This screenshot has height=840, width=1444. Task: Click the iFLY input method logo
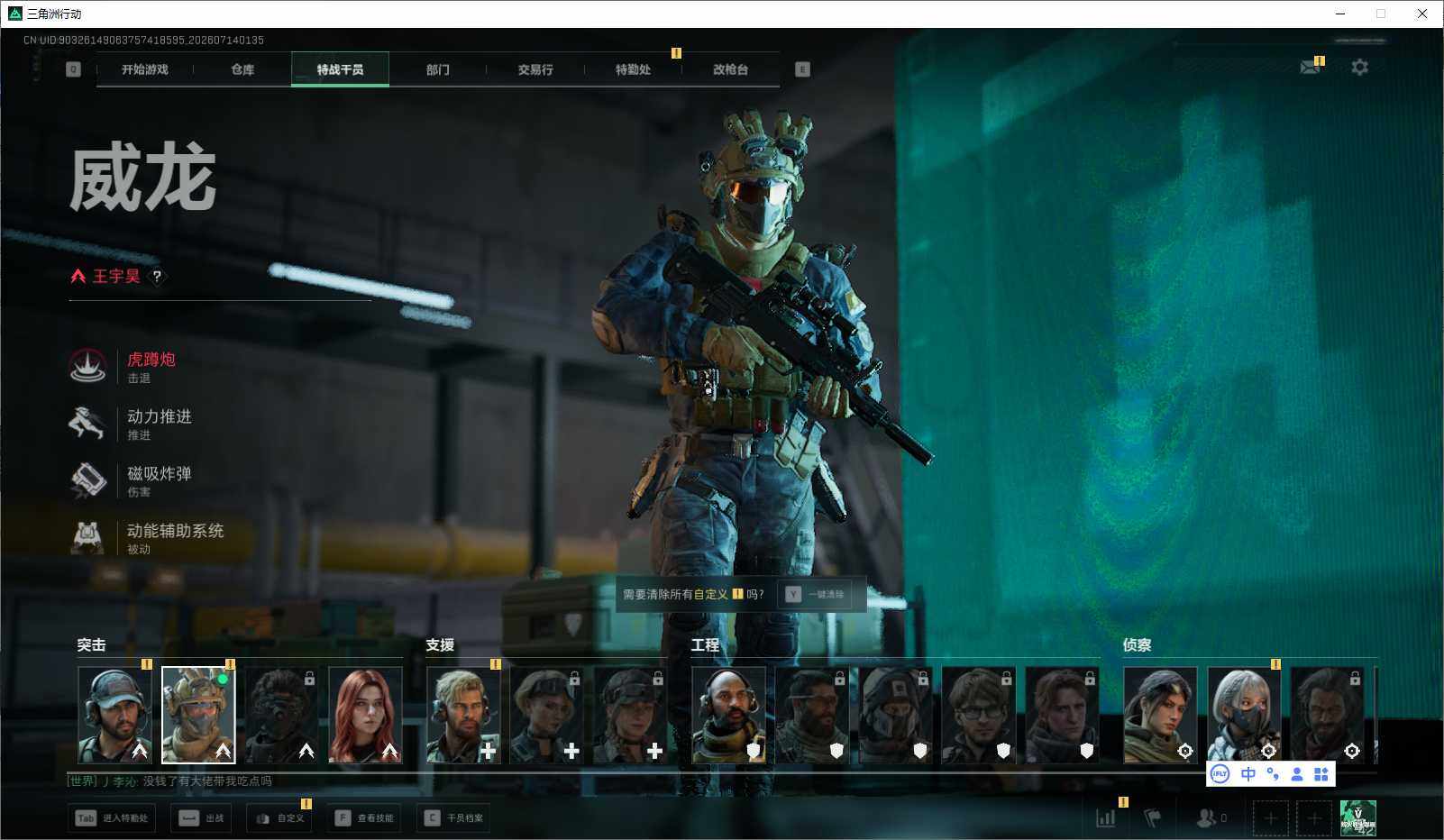click(x=1220, y=774)
